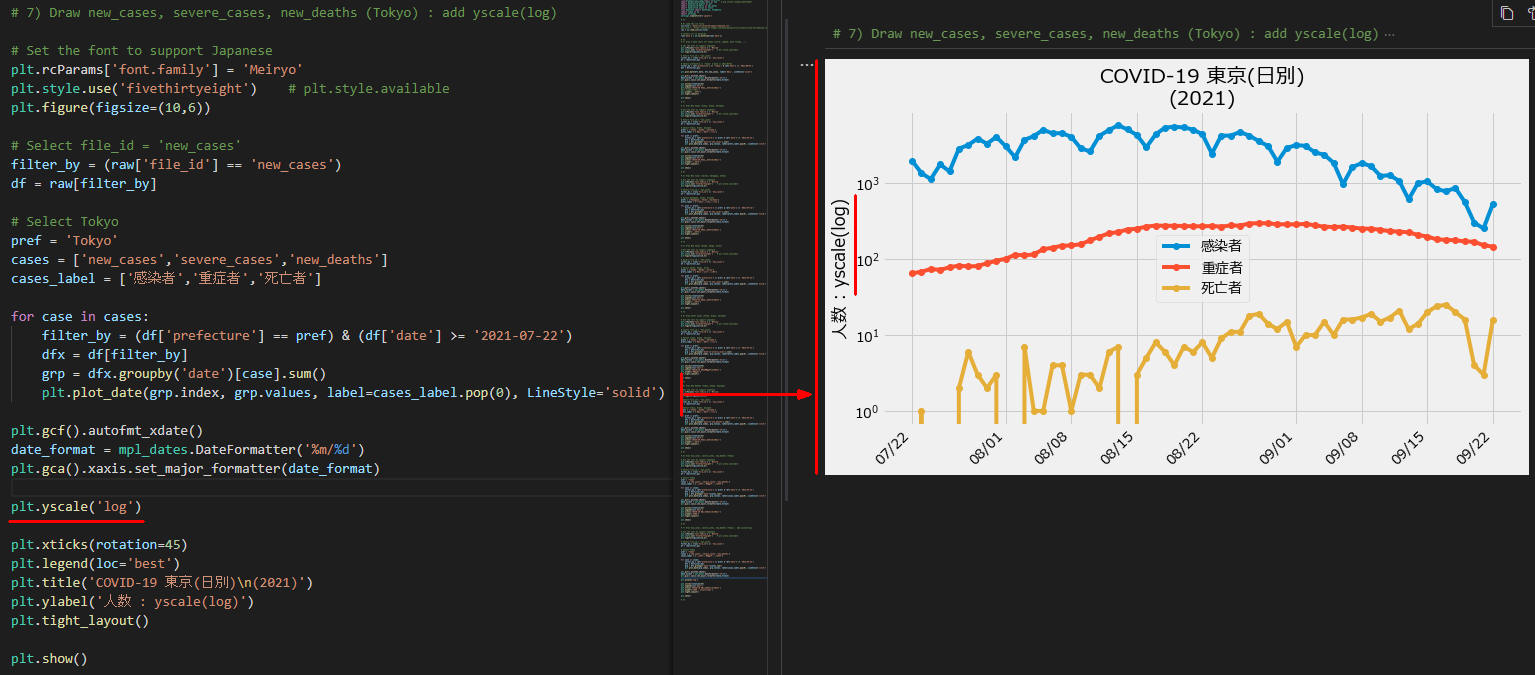The width and height of the screenshot is (1535, 675).
Task: Place cursor on plt.yscale('log') line
Action: pyautogui.click(x=76, y=507)
